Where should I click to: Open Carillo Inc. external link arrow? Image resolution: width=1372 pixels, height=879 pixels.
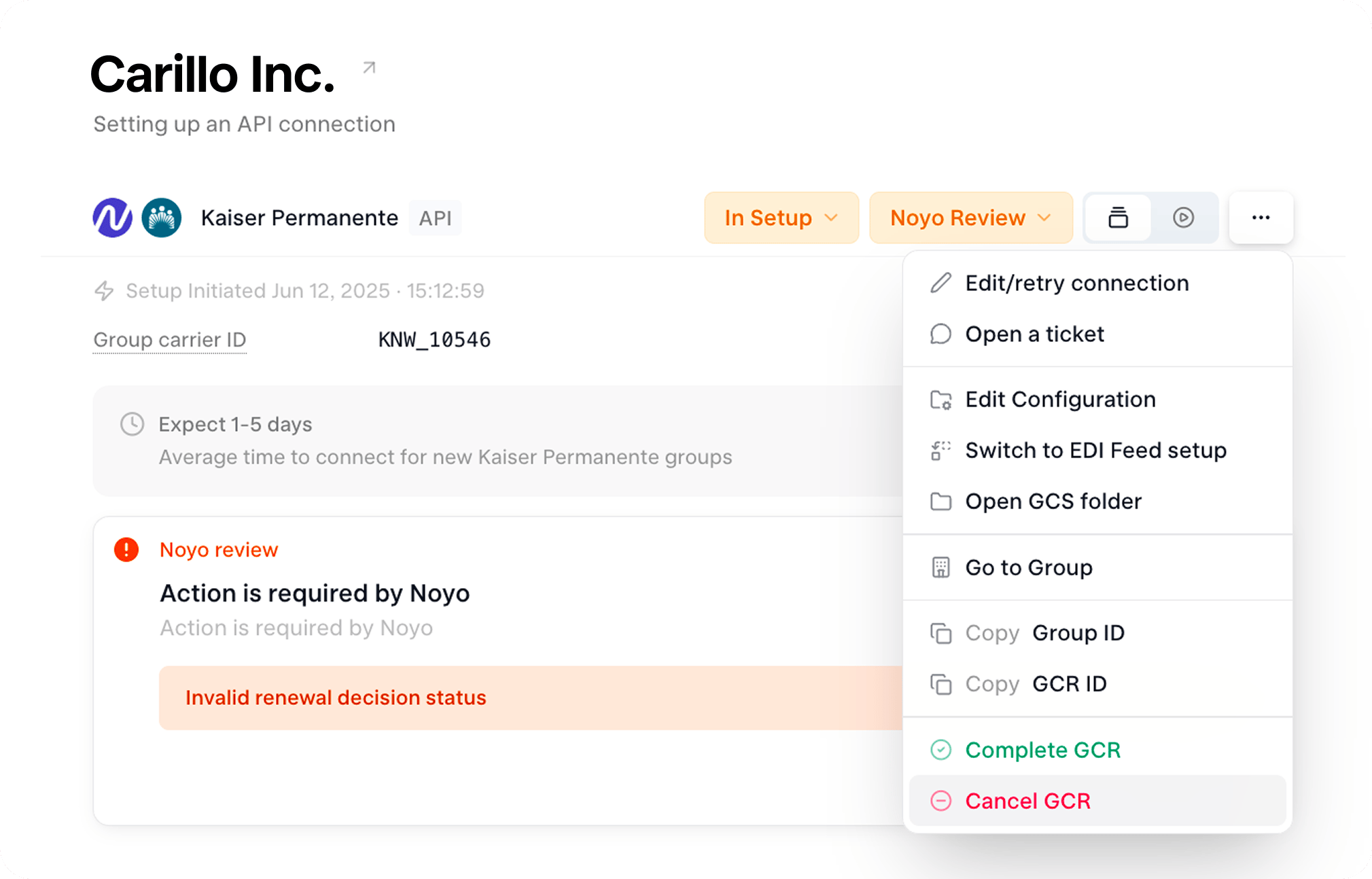[369, 68]
